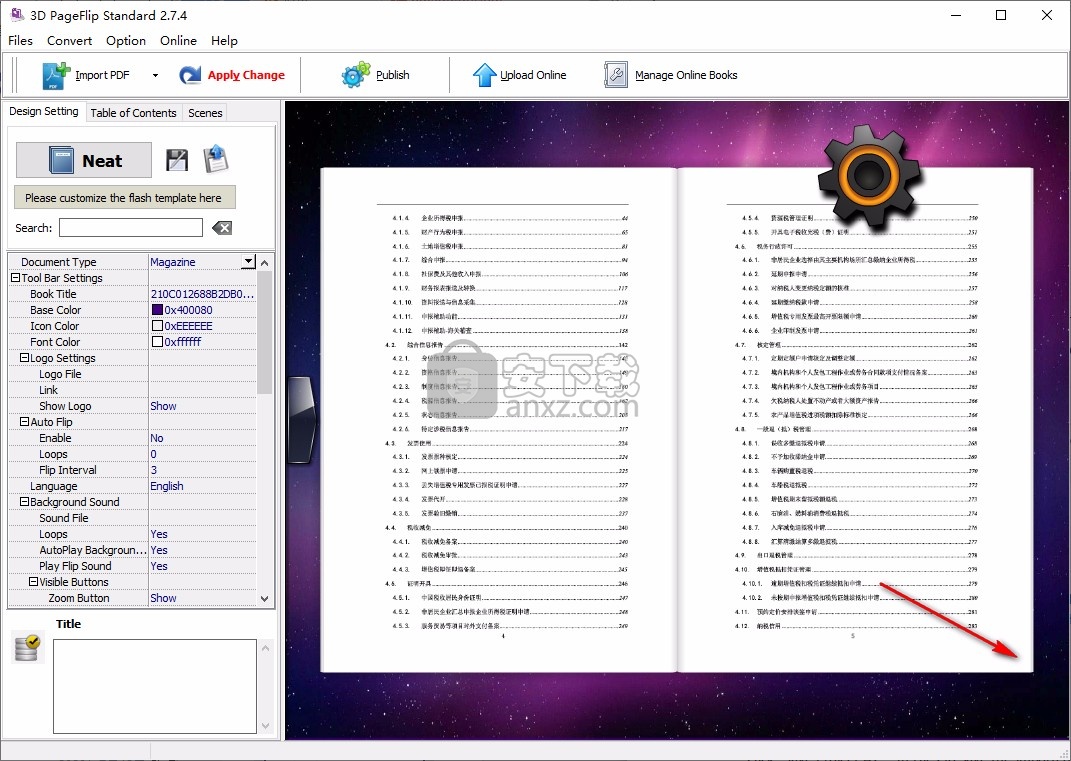This screenshot has height=761, width=1071.
Task: Switch to the Table of Contents tab
Action: tap(133, 113)
